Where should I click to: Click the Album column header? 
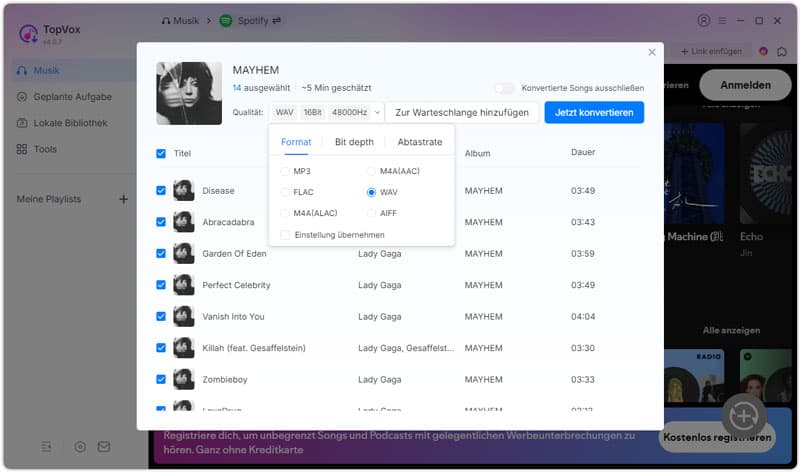(x=477, y=153)
